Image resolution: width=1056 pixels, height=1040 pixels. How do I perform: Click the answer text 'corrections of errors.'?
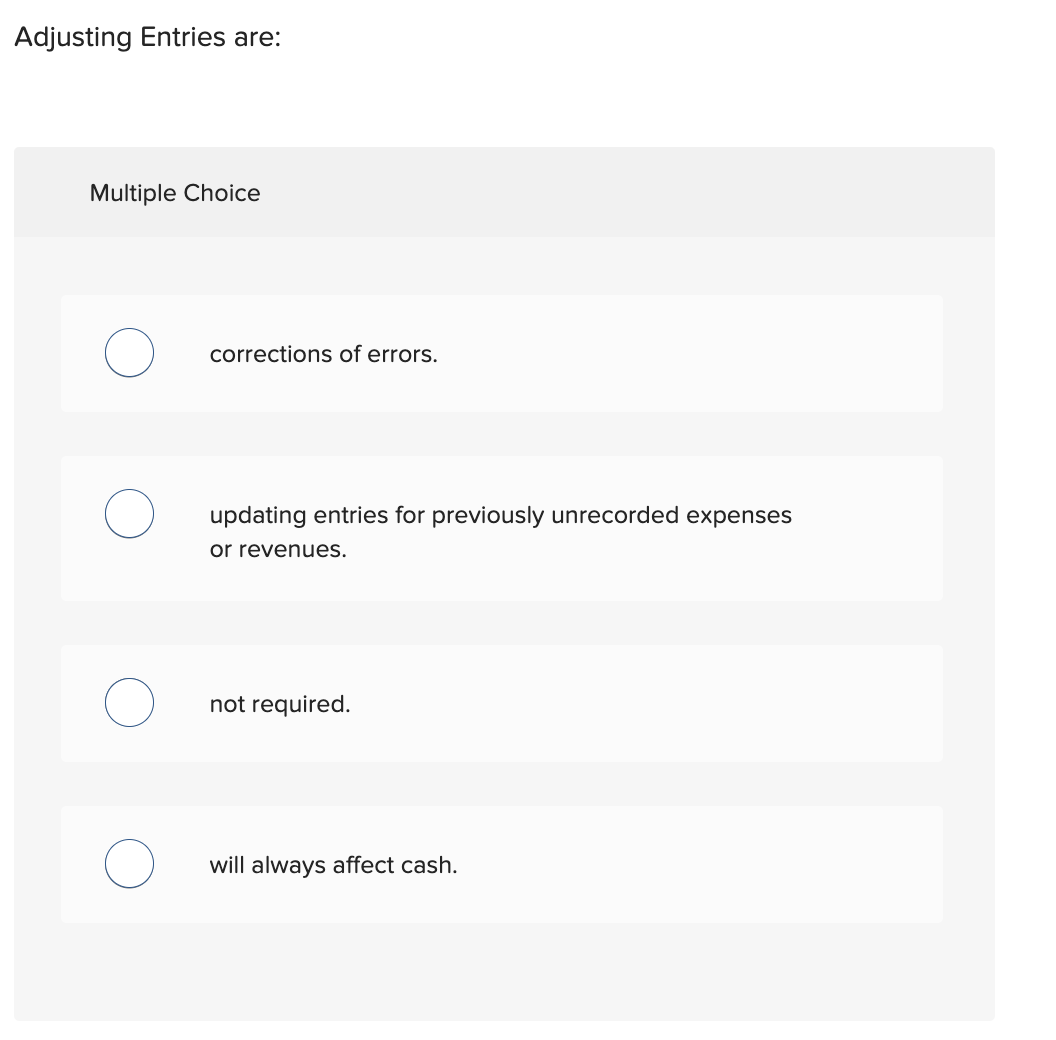click(323, 353)
